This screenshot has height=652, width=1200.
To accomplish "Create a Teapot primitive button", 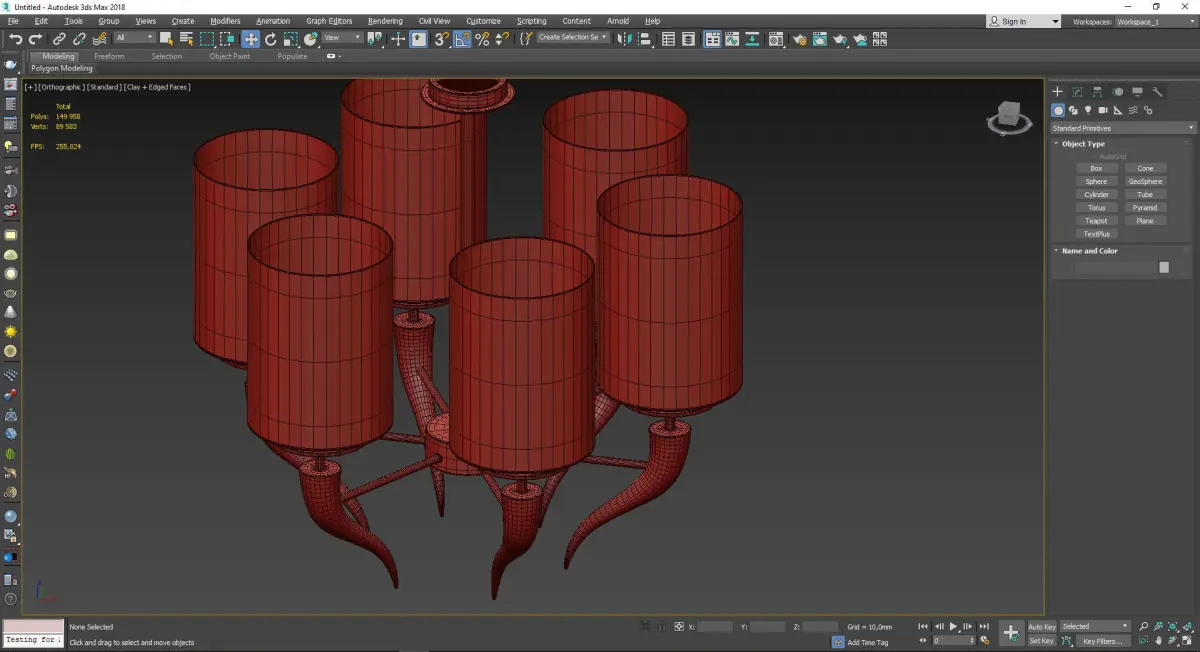I will pos(1096,221).
